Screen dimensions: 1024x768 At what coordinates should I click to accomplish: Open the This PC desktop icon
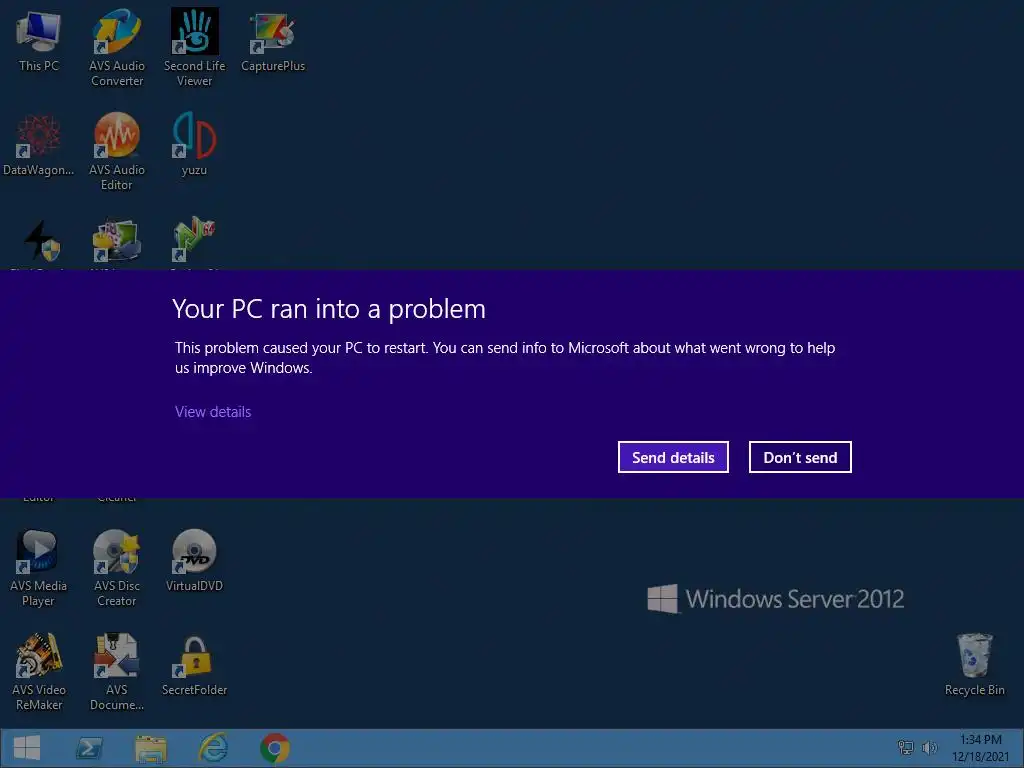pyautogui.click(x=39, y=41)
